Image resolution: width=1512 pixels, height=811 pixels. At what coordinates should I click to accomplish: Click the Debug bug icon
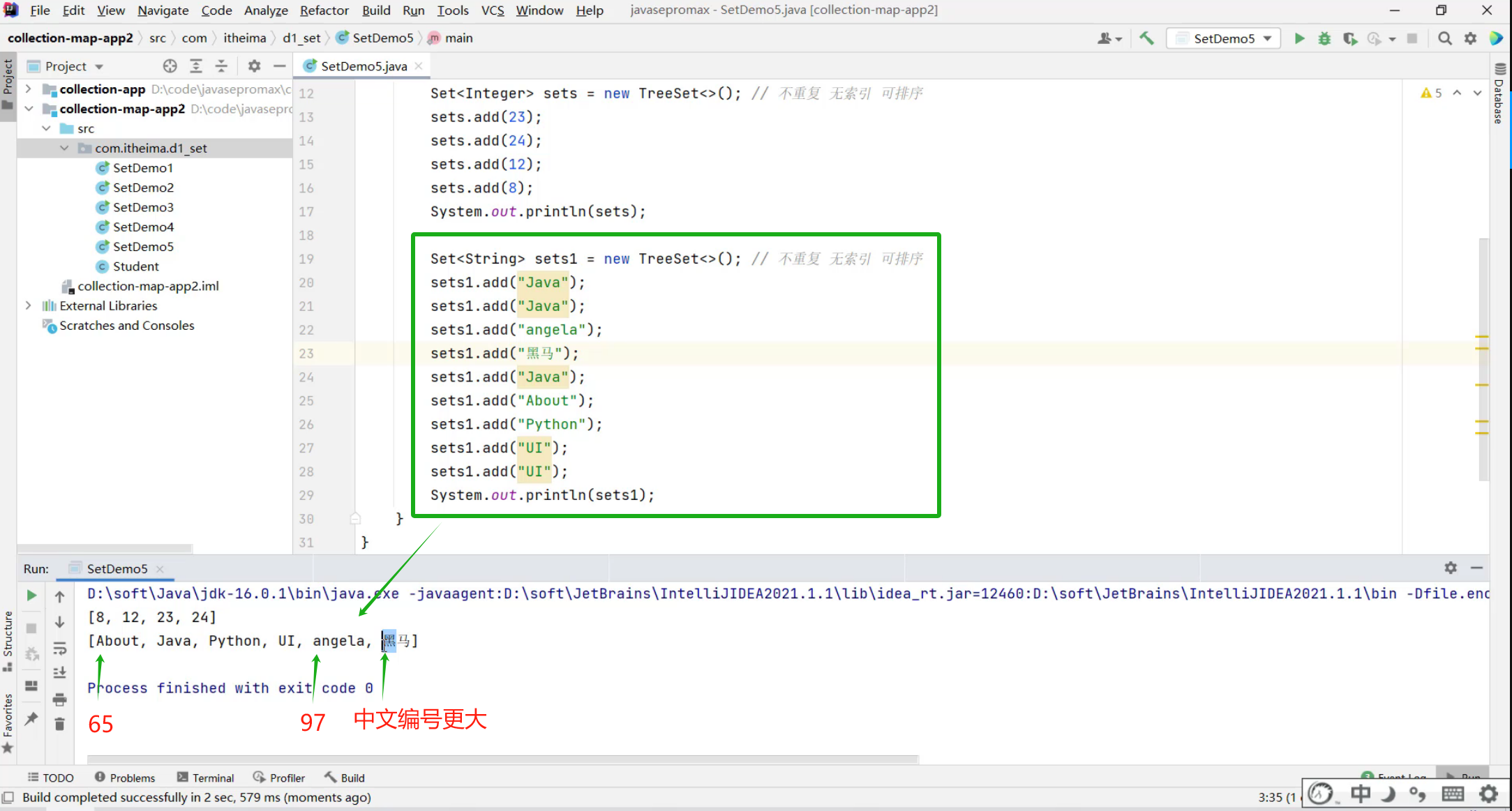(x=1324, y=38)
